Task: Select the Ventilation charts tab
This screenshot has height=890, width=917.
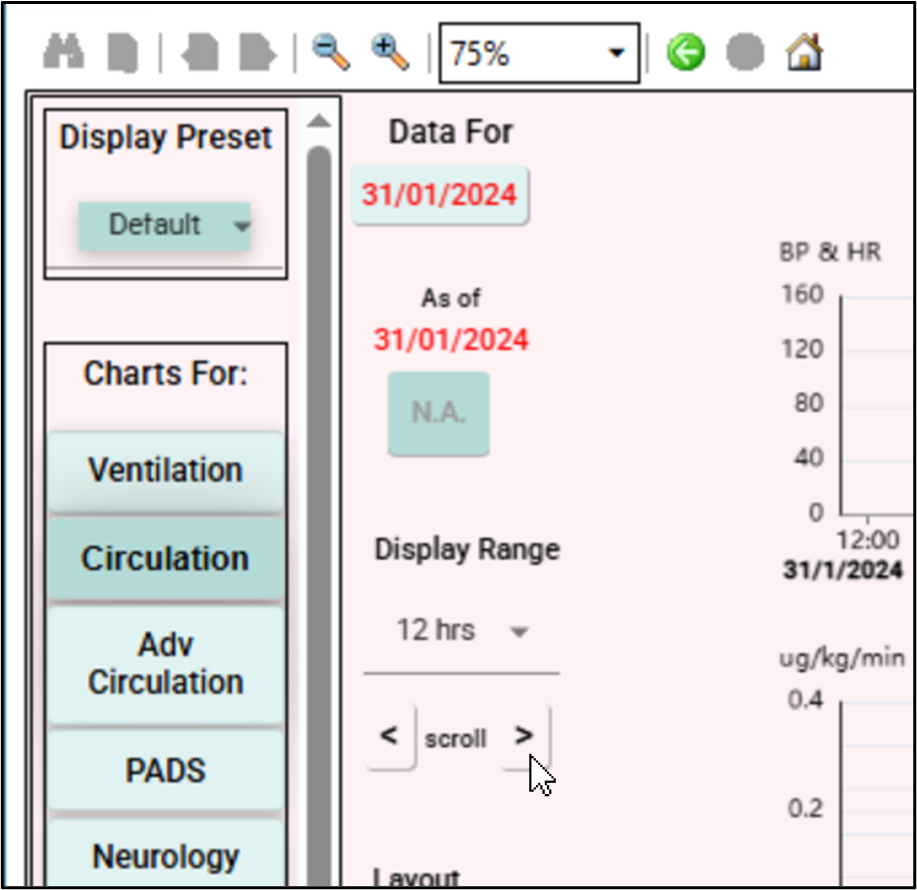Action: [x=165, y=470]
